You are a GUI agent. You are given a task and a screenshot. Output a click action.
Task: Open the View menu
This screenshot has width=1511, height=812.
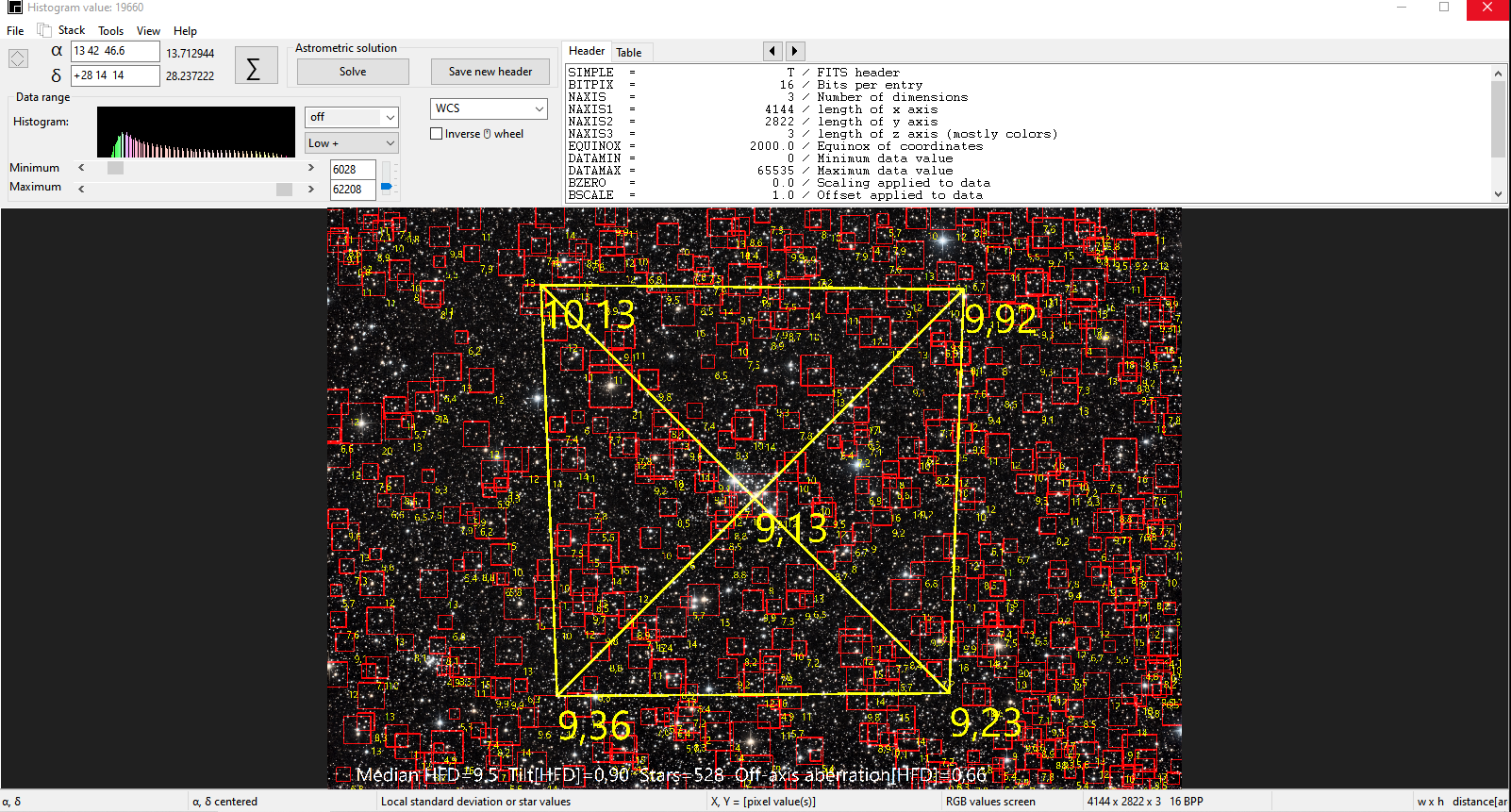(x=148, y=31)
